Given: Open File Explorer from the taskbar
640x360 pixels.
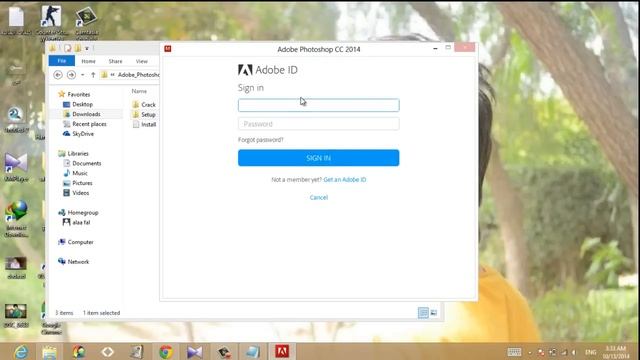Looking at the screenshot, I should pos(49,352).
